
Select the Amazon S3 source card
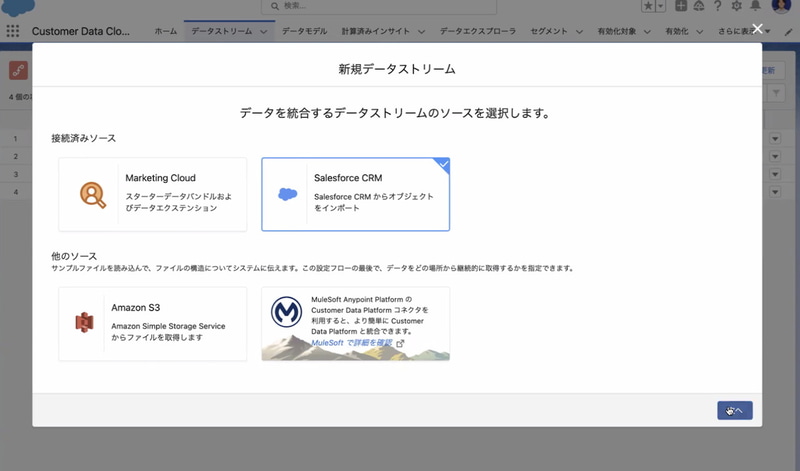pyautogui.click(x=153, y=324)
